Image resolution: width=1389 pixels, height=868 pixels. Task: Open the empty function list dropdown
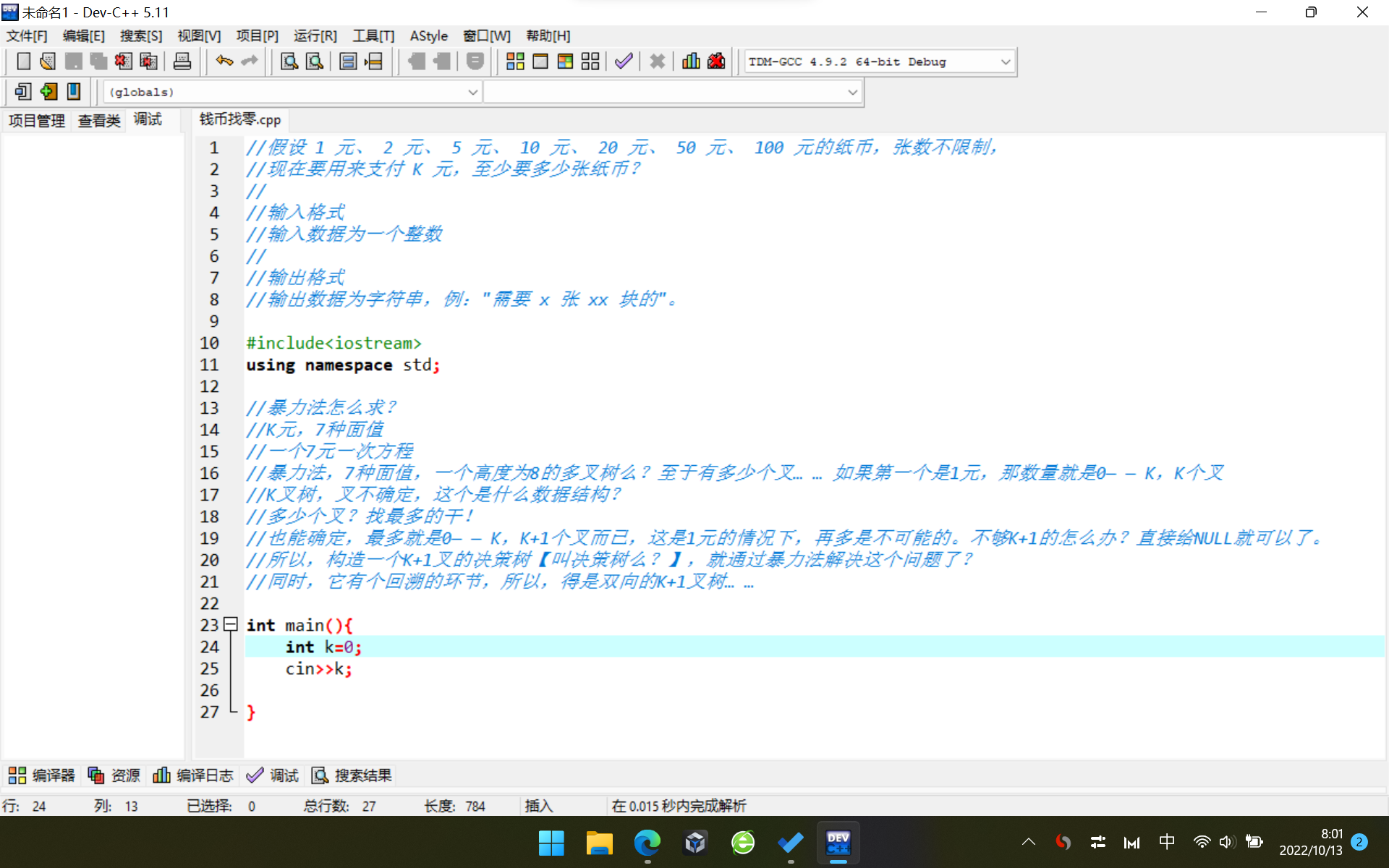coord(852,92)
